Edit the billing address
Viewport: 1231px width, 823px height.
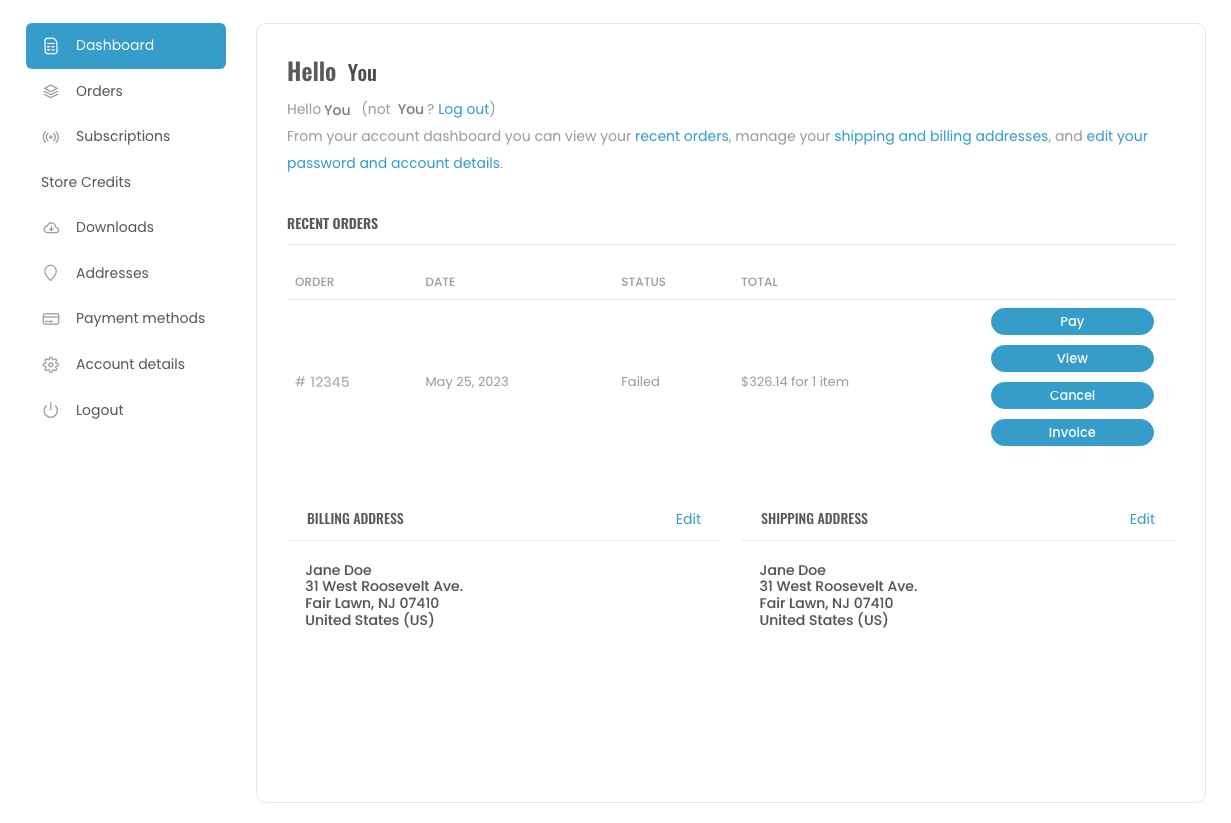[x=688, y=519]
